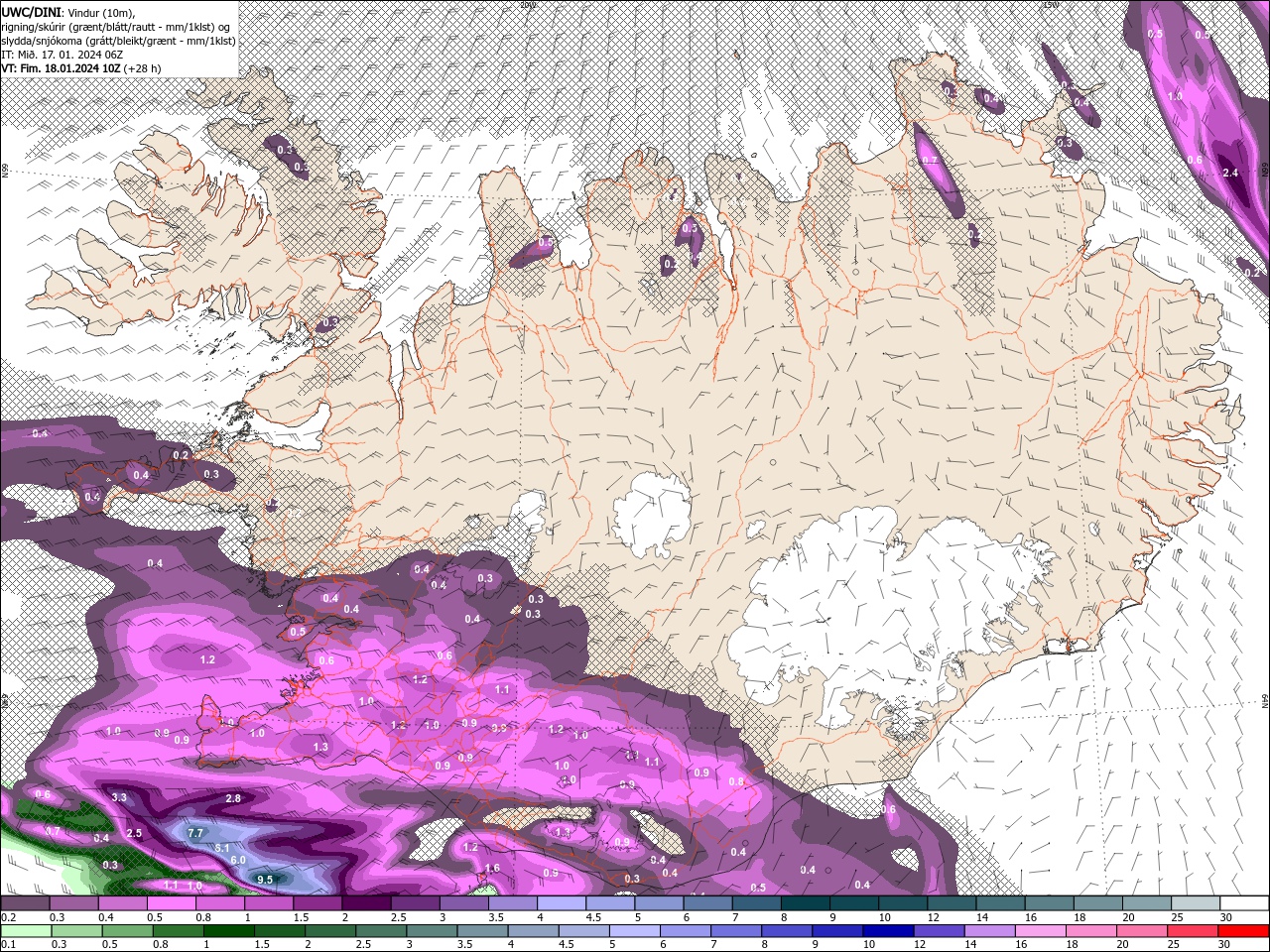The height and width of the screenshot is (952, 1270).
Task: Click the pale green 0.1 legend swatch
Action: coord(26,930)
